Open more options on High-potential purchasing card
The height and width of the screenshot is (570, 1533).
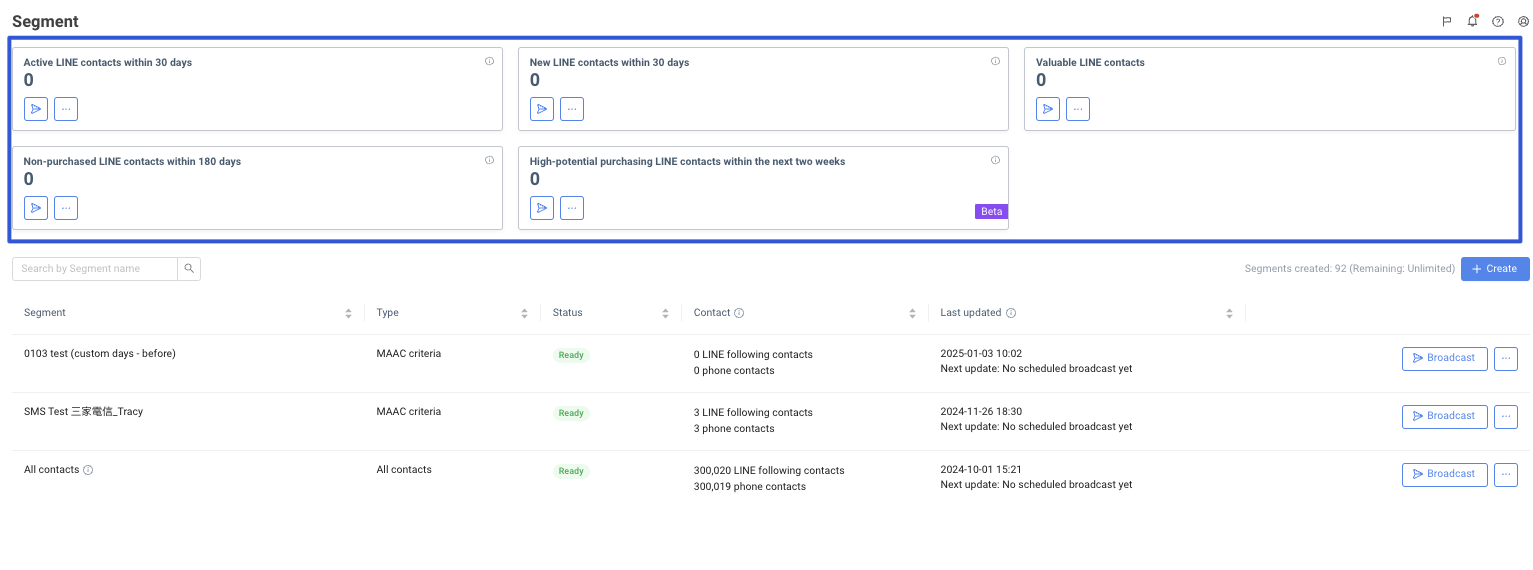[x=572, y=208]
